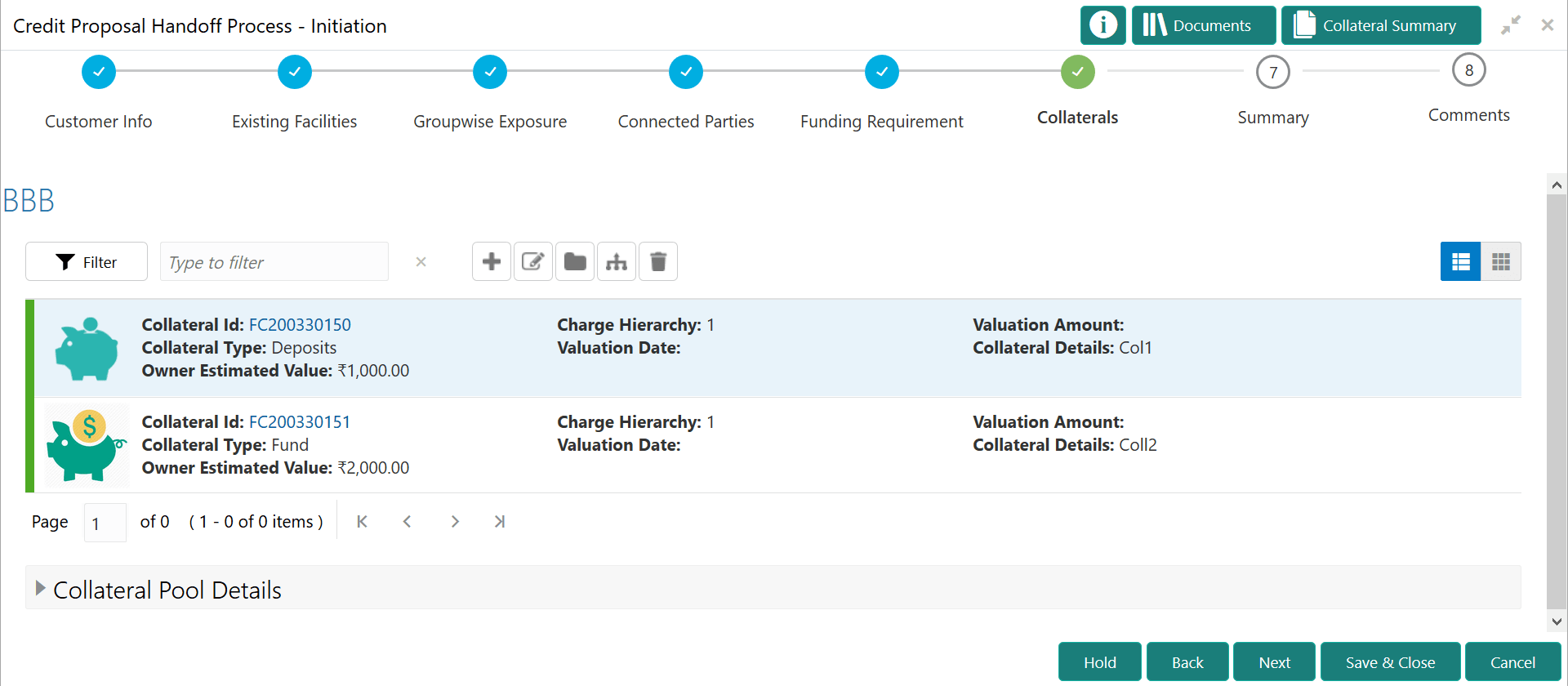Clear the filter text with X icon
1568x686 pixels.
(x=421, y=261)
